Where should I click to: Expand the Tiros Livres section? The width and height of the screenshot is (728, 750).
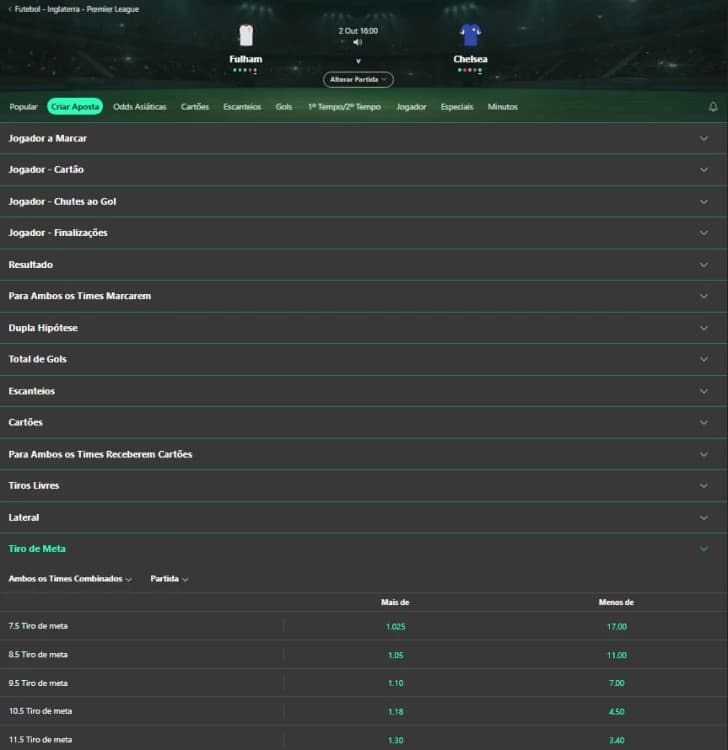pos(364,485)
